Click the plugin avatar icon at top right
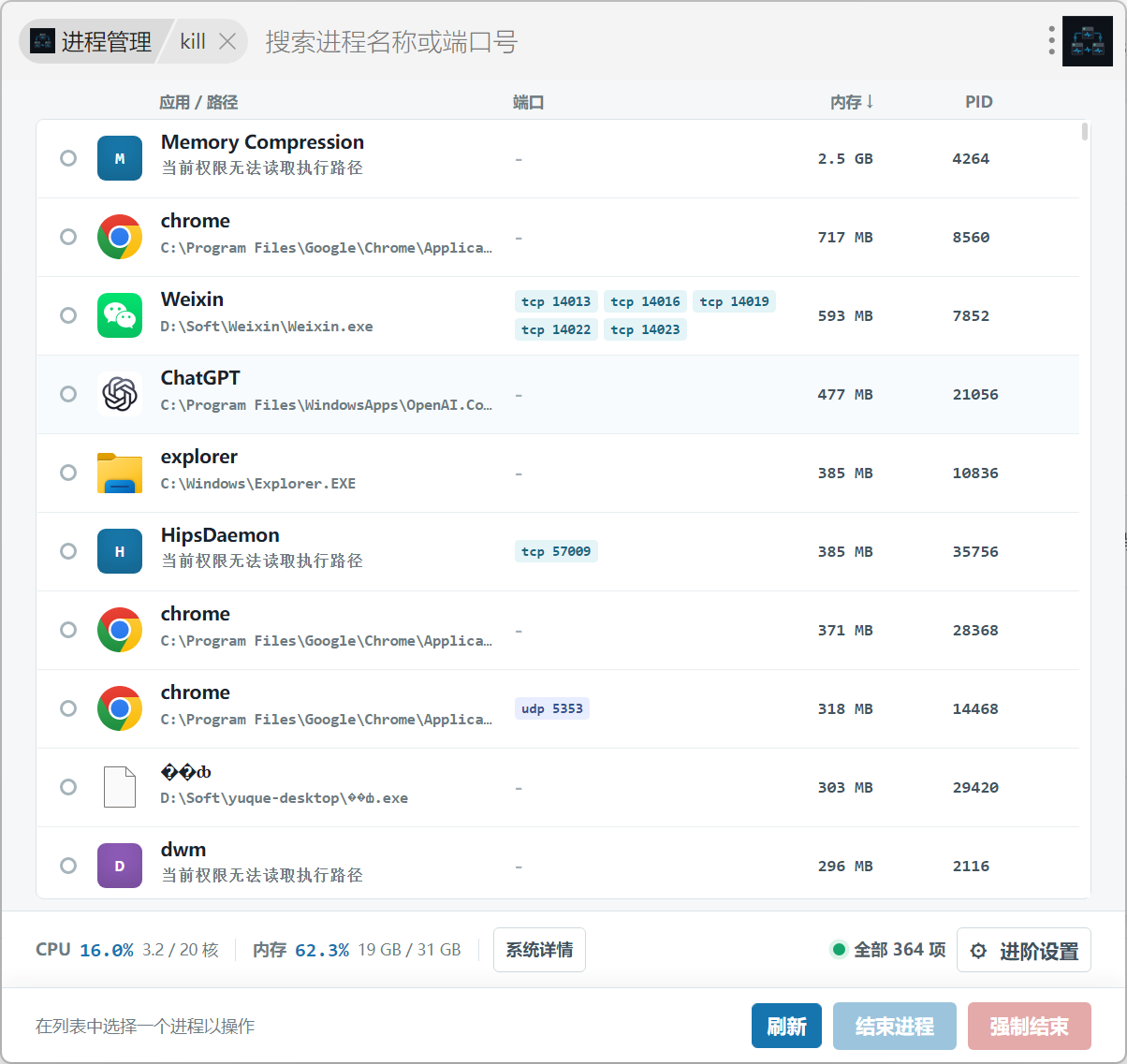Screen dimensions: 1127x1064 [x=1088, y=41]
